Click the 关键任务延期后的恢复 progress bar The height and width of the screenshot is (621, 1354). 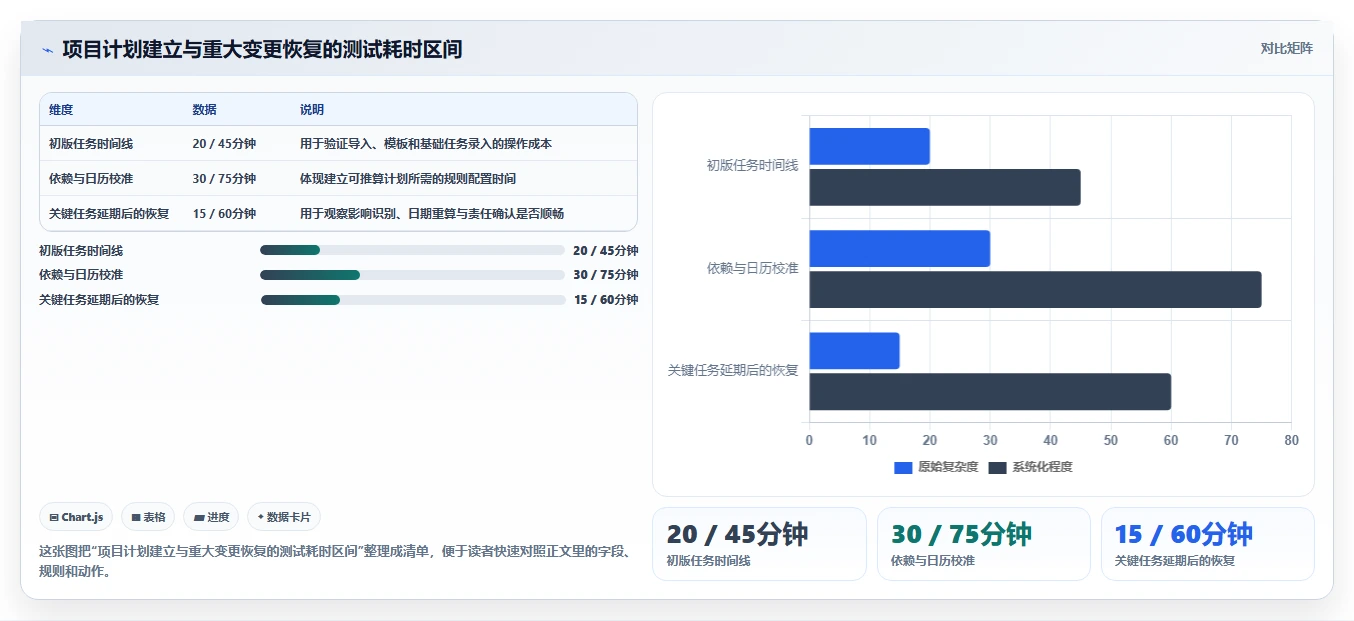[412, 300]
